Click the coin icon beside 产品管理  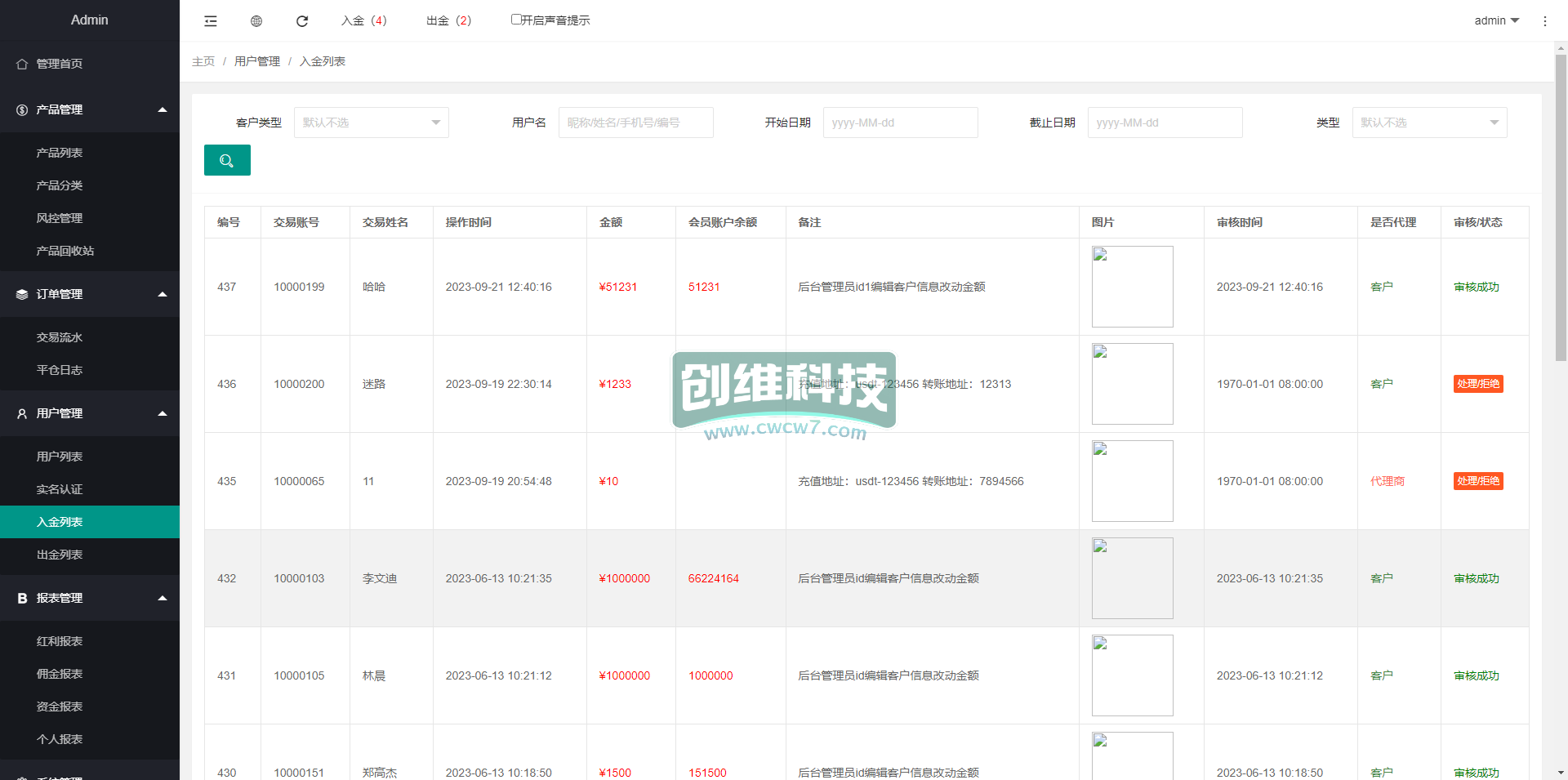[x=22, y=109]
